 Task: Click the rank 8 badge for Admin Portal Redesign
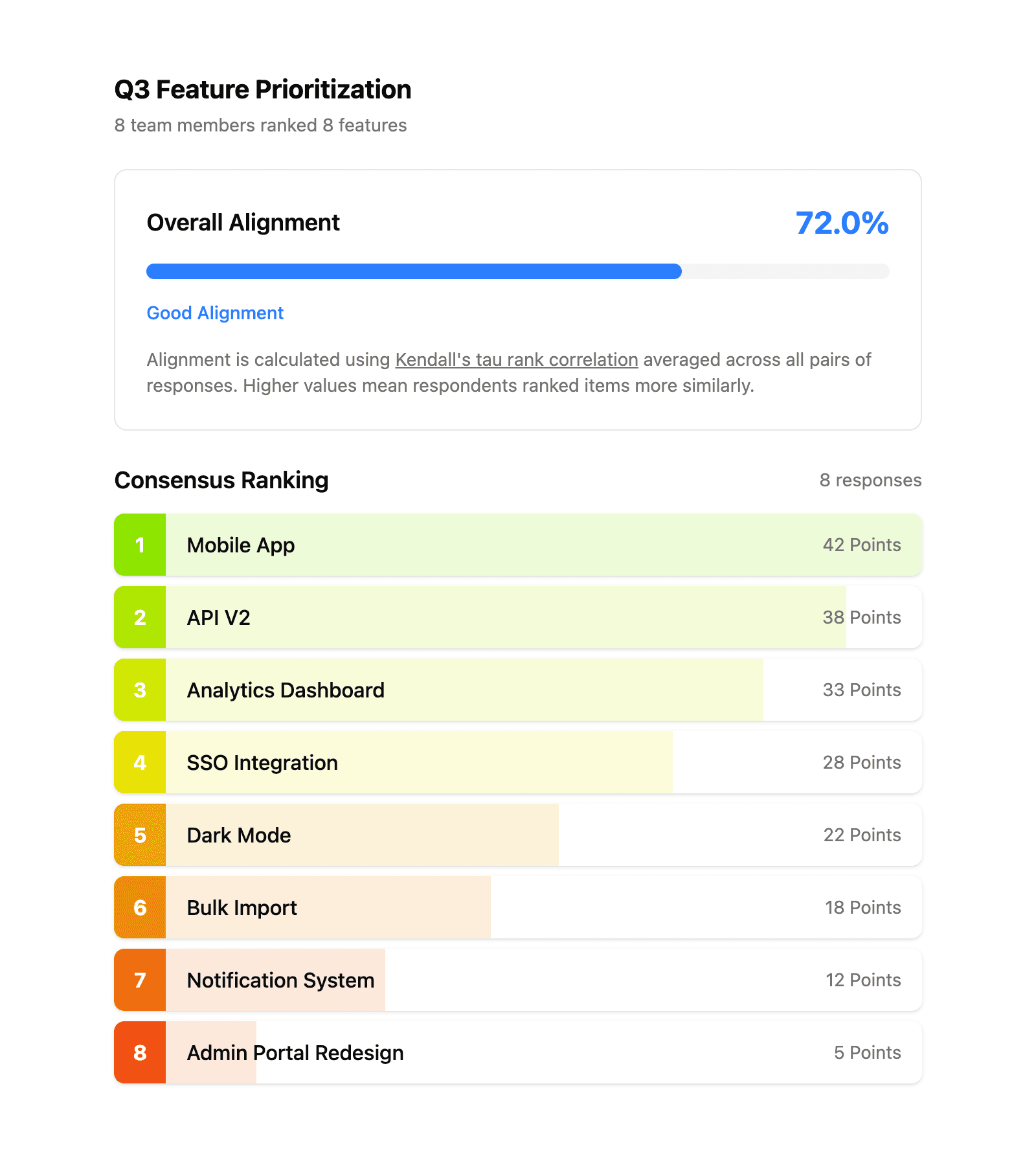click(x=140, y=1052)
